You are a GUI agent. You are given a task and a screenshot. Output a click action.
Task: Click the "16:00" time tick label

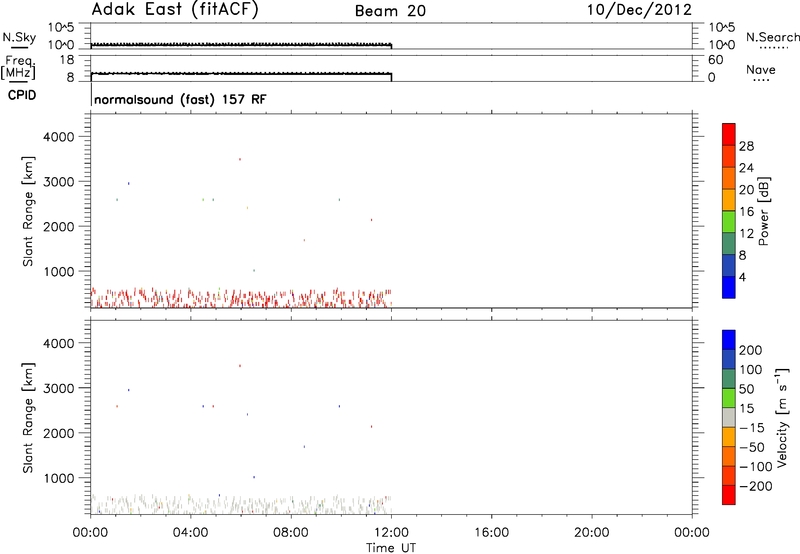491,533
